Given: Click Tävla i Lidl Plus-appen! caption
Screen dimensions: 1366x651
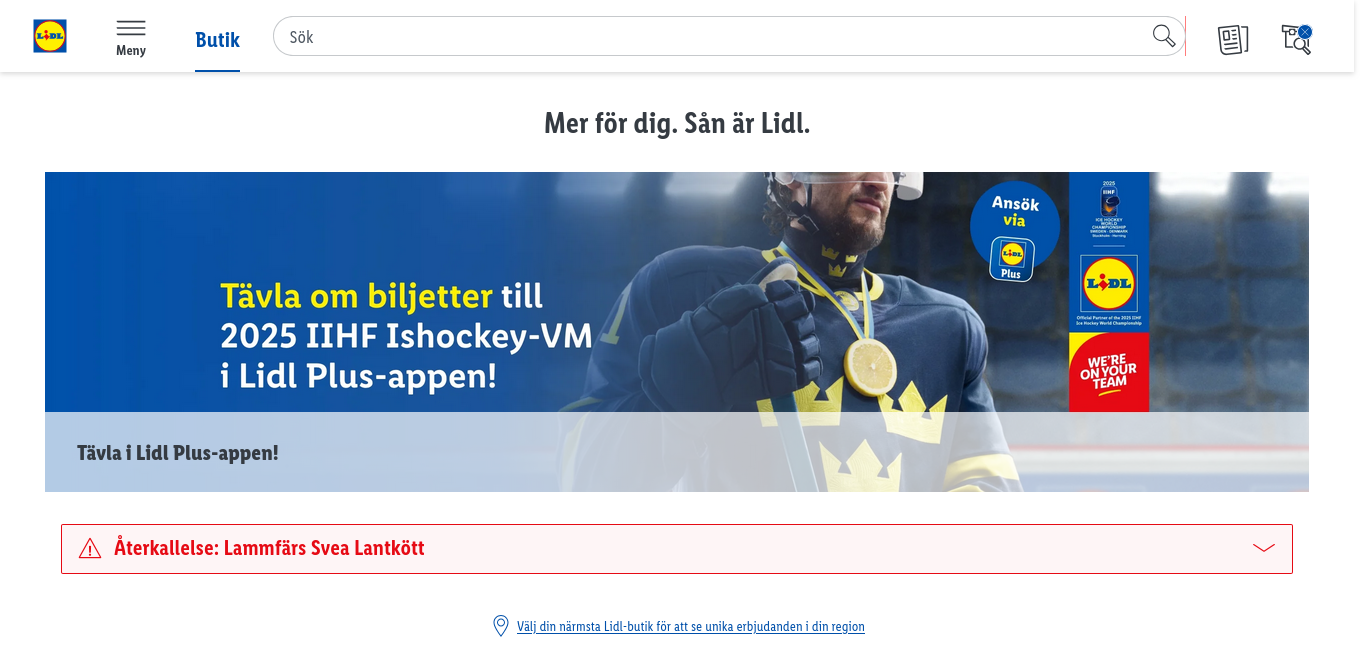Looking at the screenshot, I should click(178, 453).
